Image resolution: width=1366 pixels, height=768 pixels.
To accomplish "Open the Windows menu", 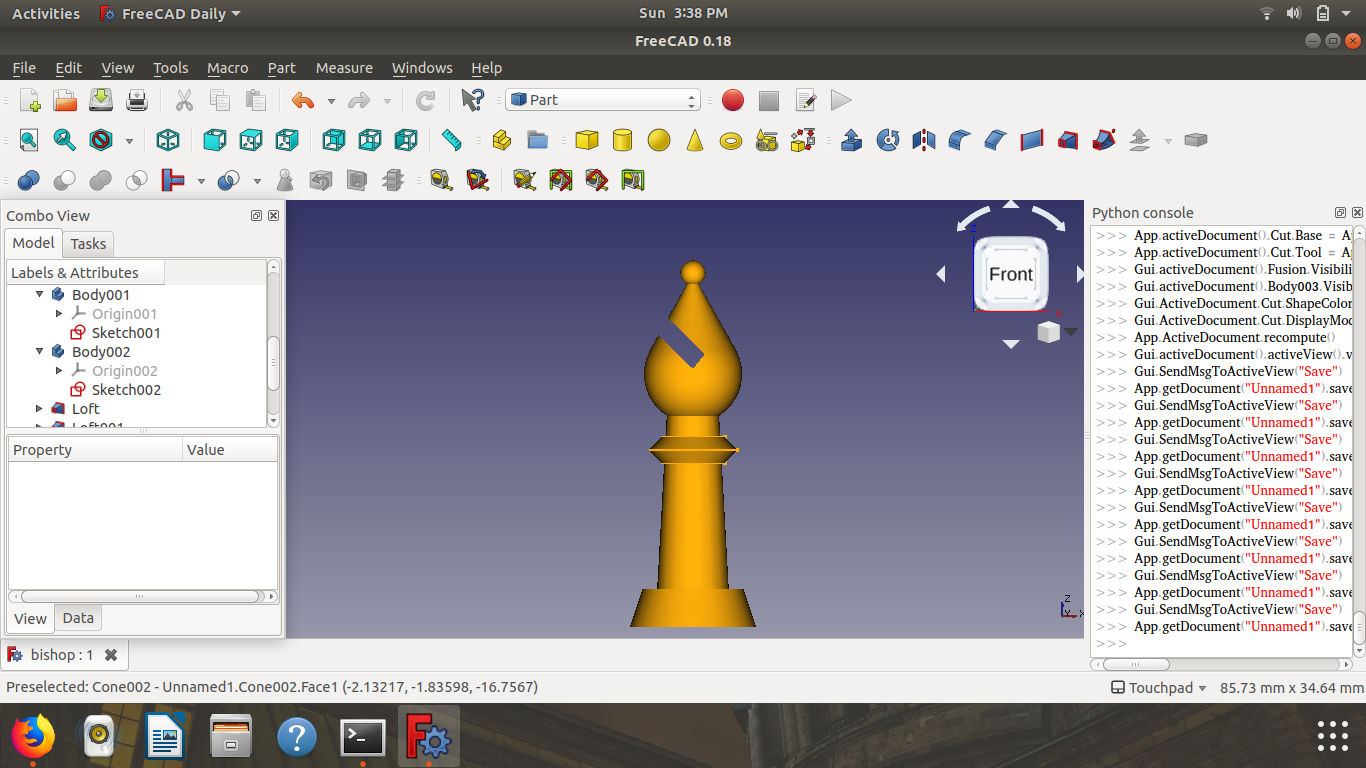I will tap(422, 68).
